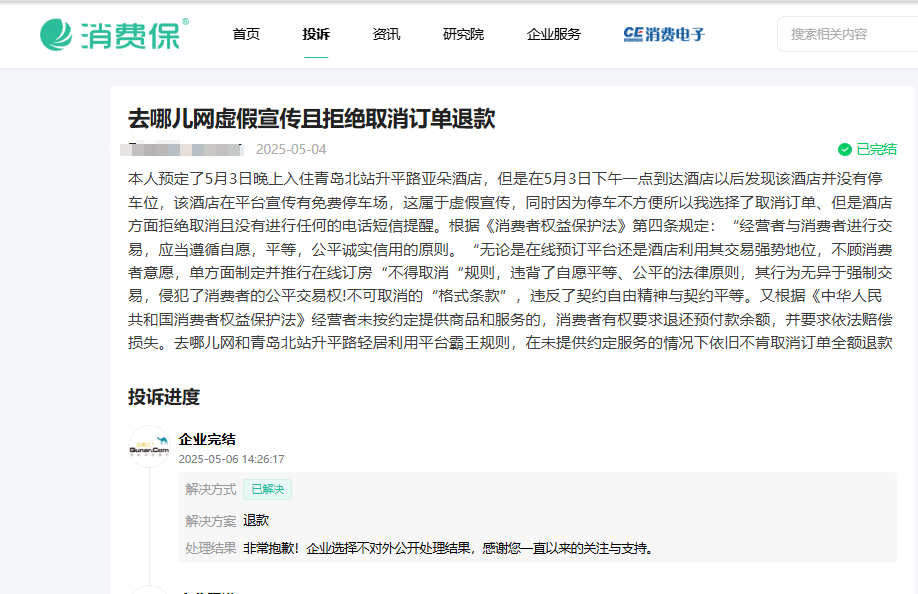Viewport: 918px width, 594px height.
Task: Visit the CE消费电子 link
Action: [664, 35]
